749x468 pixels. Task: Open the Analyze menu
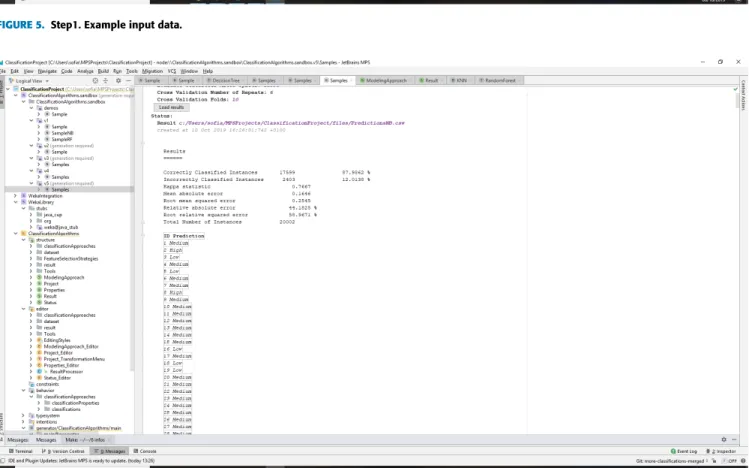(x=85, y=71)
